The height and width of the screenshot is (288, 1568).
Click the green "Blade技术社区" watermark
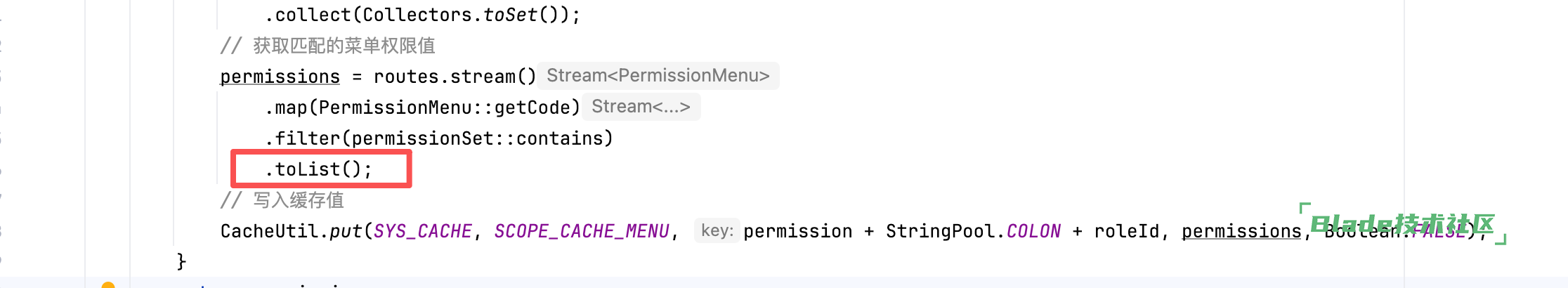pyautogui.click(x=1402, y=224)
